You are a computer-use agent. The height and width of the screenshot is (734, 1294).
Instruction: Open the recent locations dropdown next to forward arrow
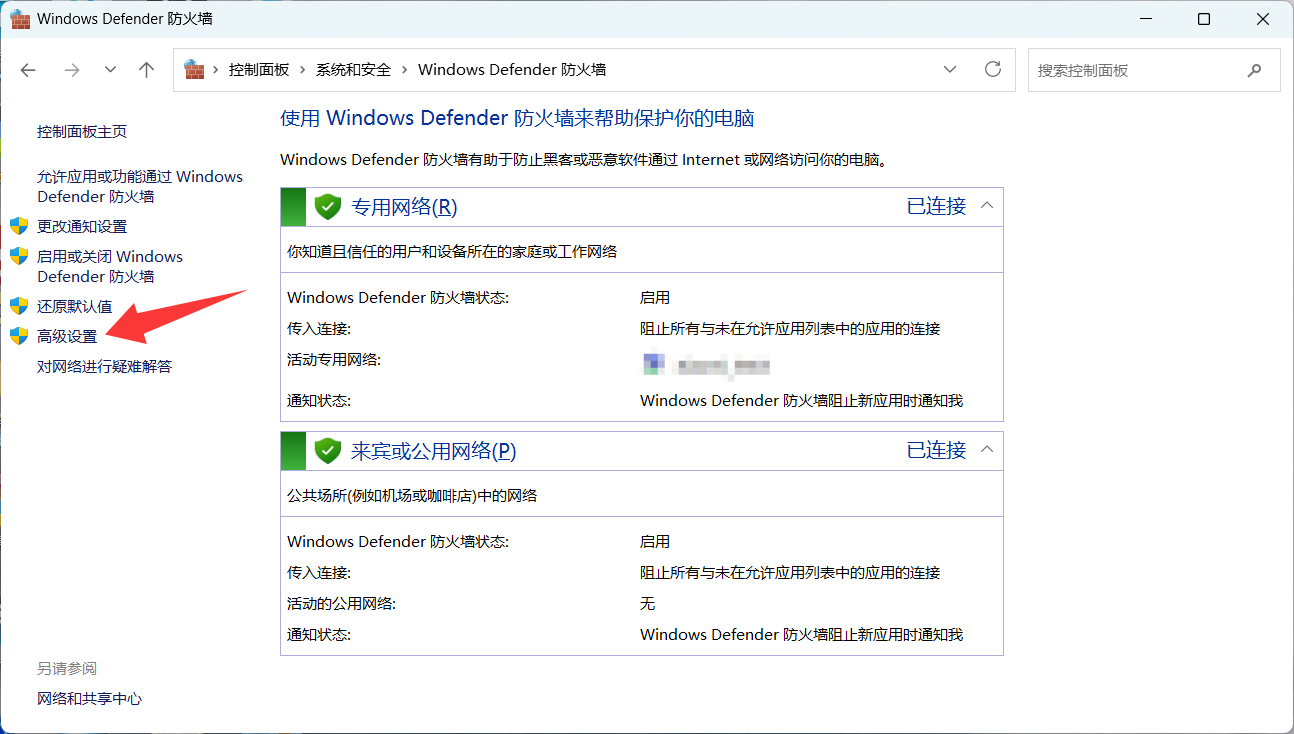click(x=110, y=70)
